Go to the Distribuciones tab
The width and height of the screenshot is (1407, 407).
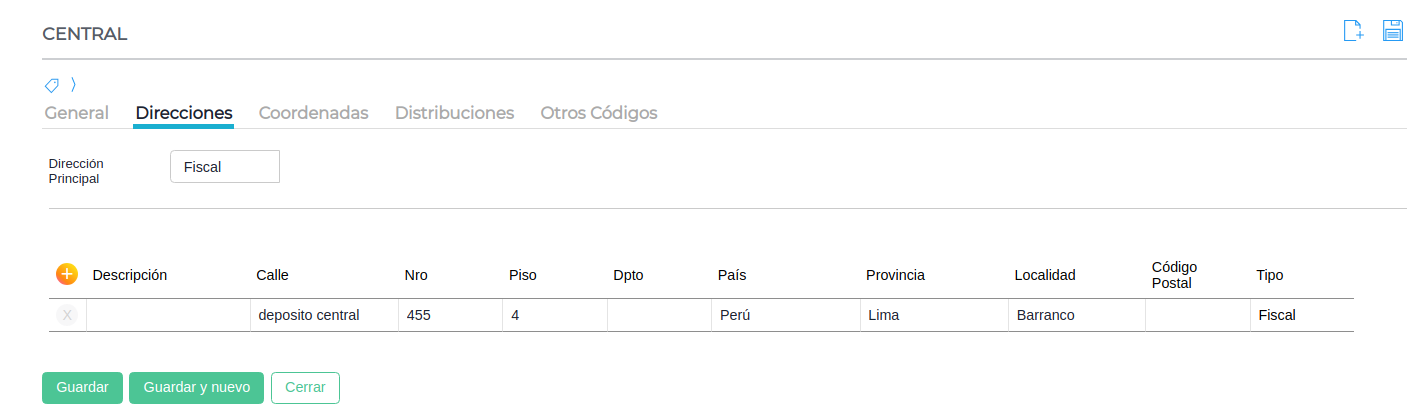point(454,113)
